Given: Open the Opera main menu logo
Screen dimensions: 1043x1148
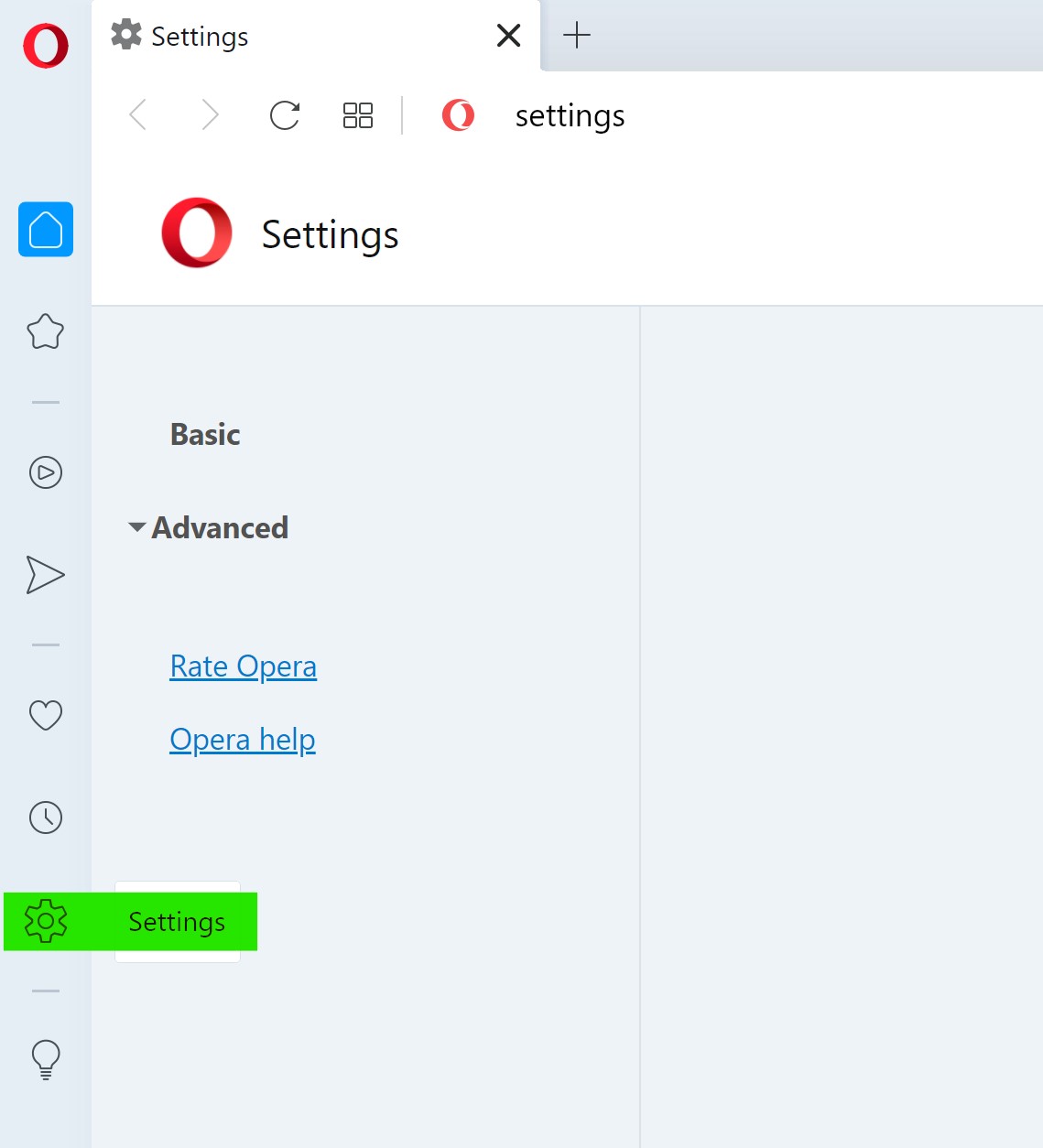Looking at the screenshot, I should click(x=46, y=46).
